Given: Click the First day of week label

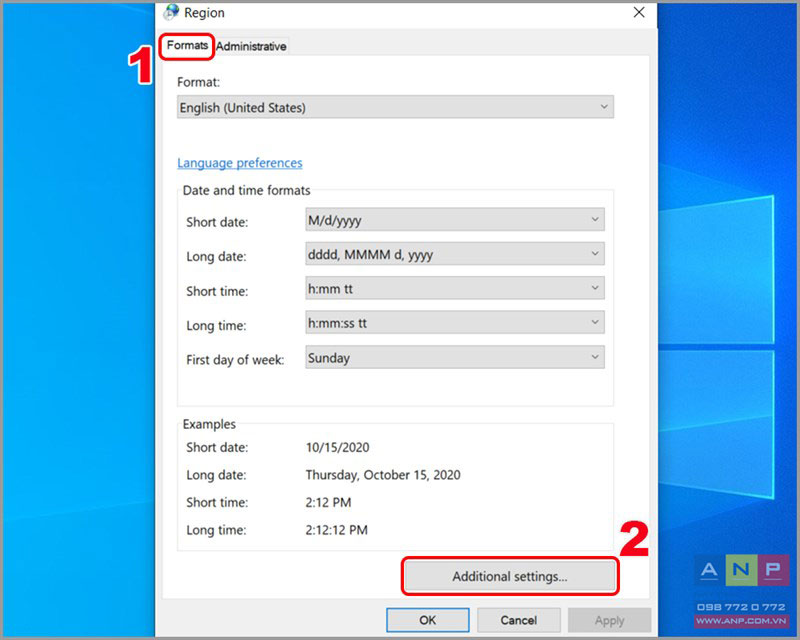Looking at the screenshot, I should 235,360.
